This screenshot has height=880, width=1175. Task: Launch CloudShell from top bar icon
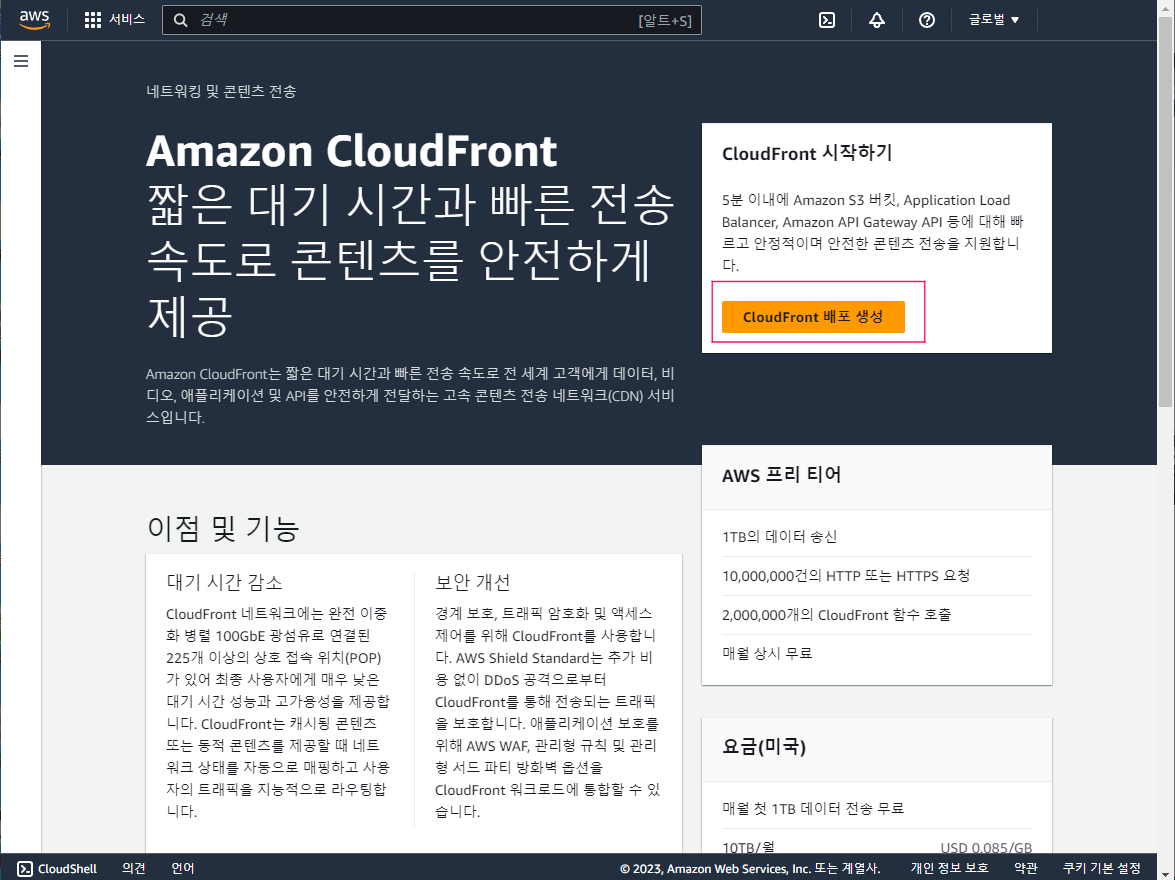827,20
